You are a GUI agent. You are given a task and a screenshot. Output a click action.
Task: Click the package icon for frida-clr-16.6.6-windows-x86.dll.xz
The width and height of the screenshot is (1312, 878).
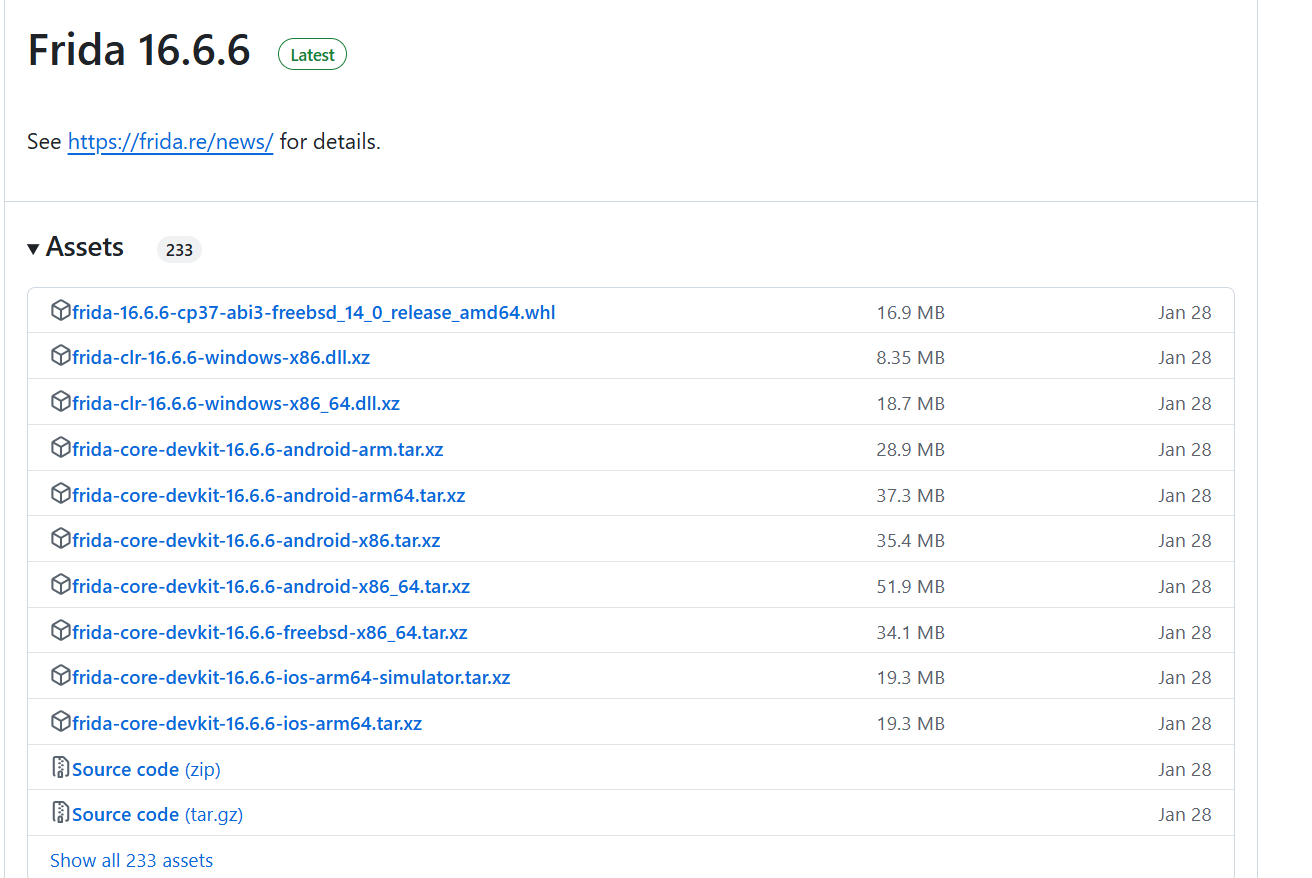[61, 356]
